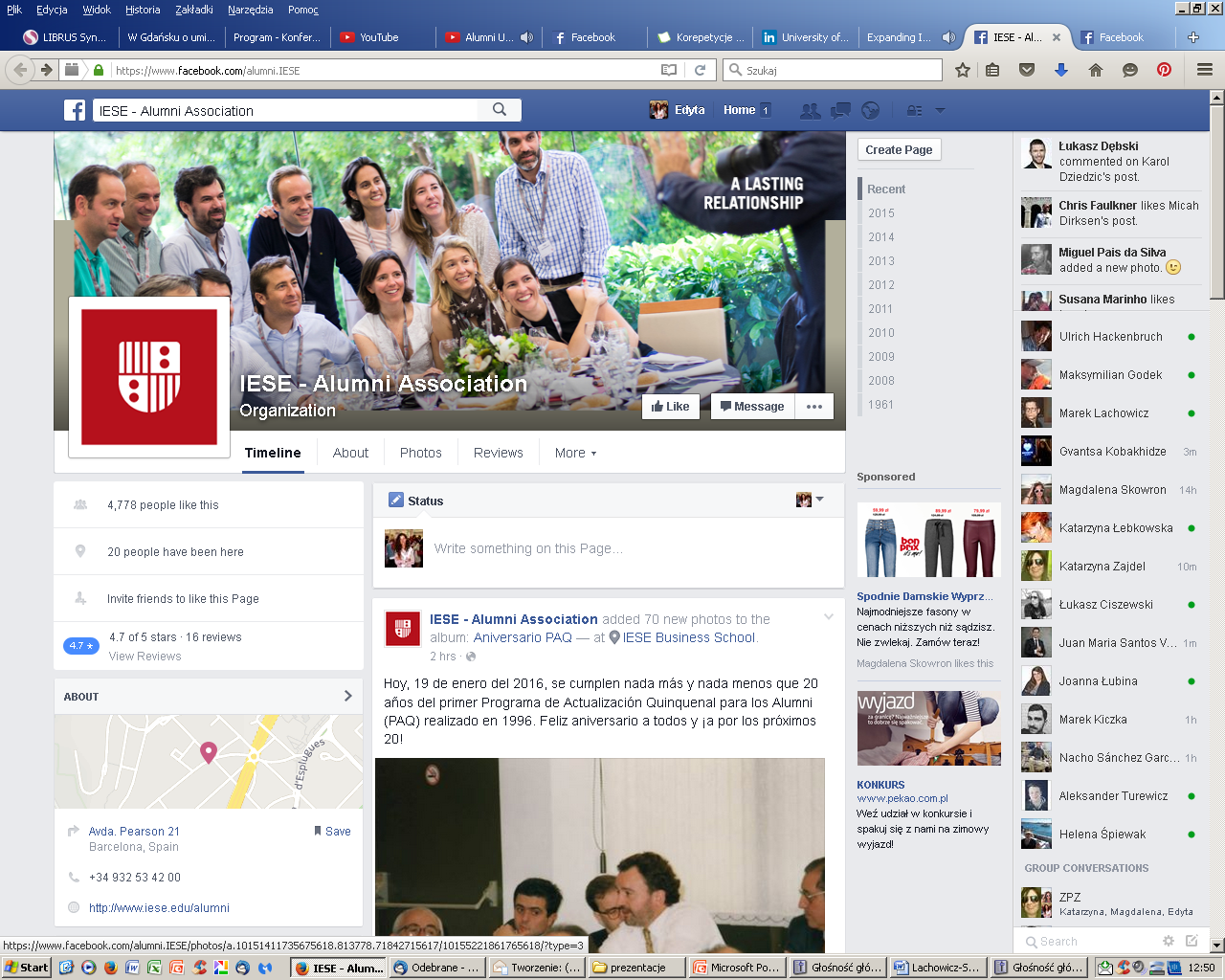Expand the post options chevron
The width and height of the screenshot is (1225, 980).
[829, 617]
